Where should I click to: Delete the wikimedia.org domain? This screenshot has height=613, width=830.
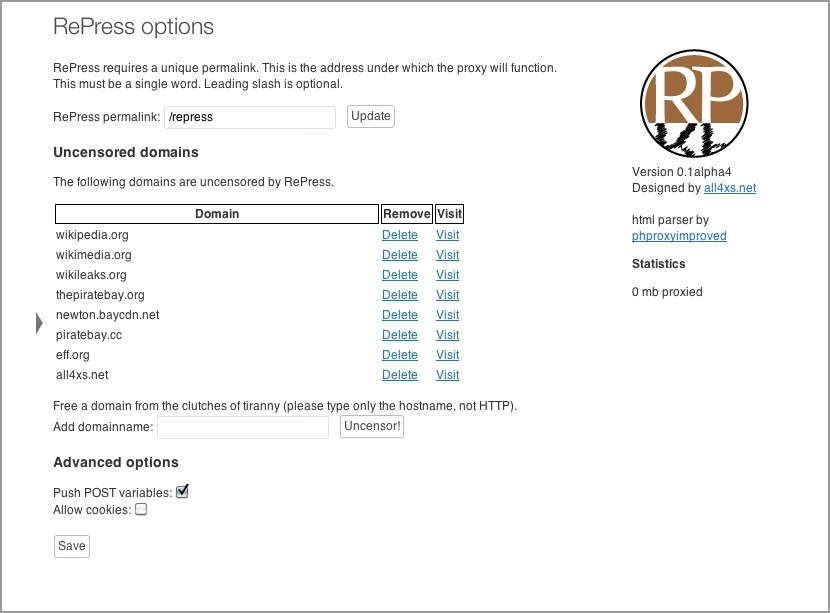[400, 255]
